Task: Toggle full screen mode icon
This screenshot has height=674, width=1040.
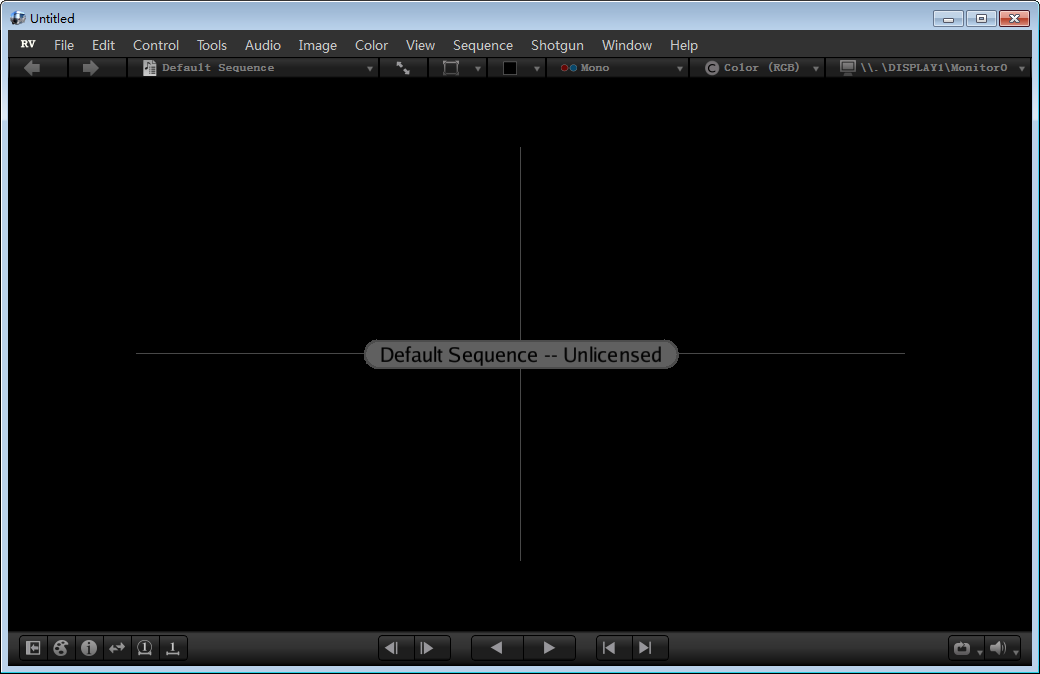Action: pos(403,68)
